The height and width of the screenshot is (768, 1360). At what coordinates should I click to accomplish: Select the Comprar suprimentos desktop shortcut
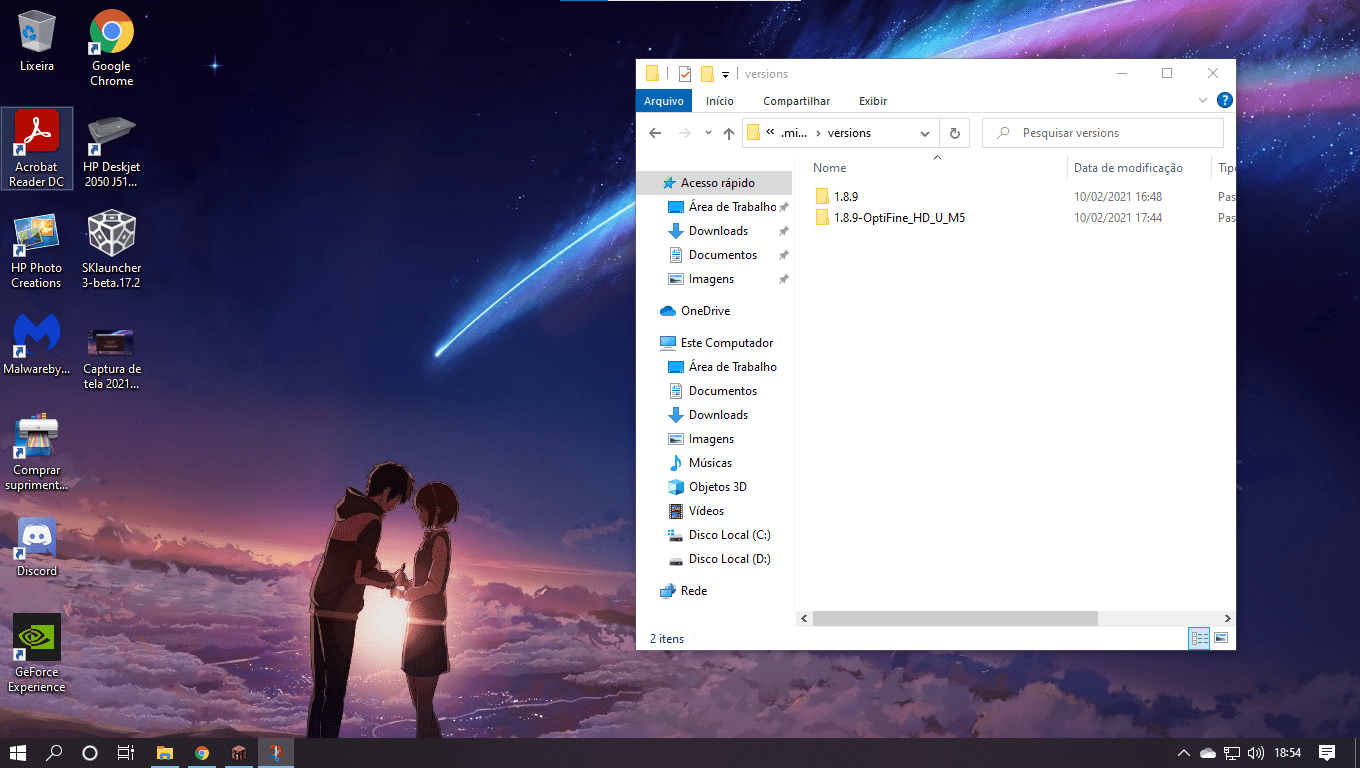(37, 452)
